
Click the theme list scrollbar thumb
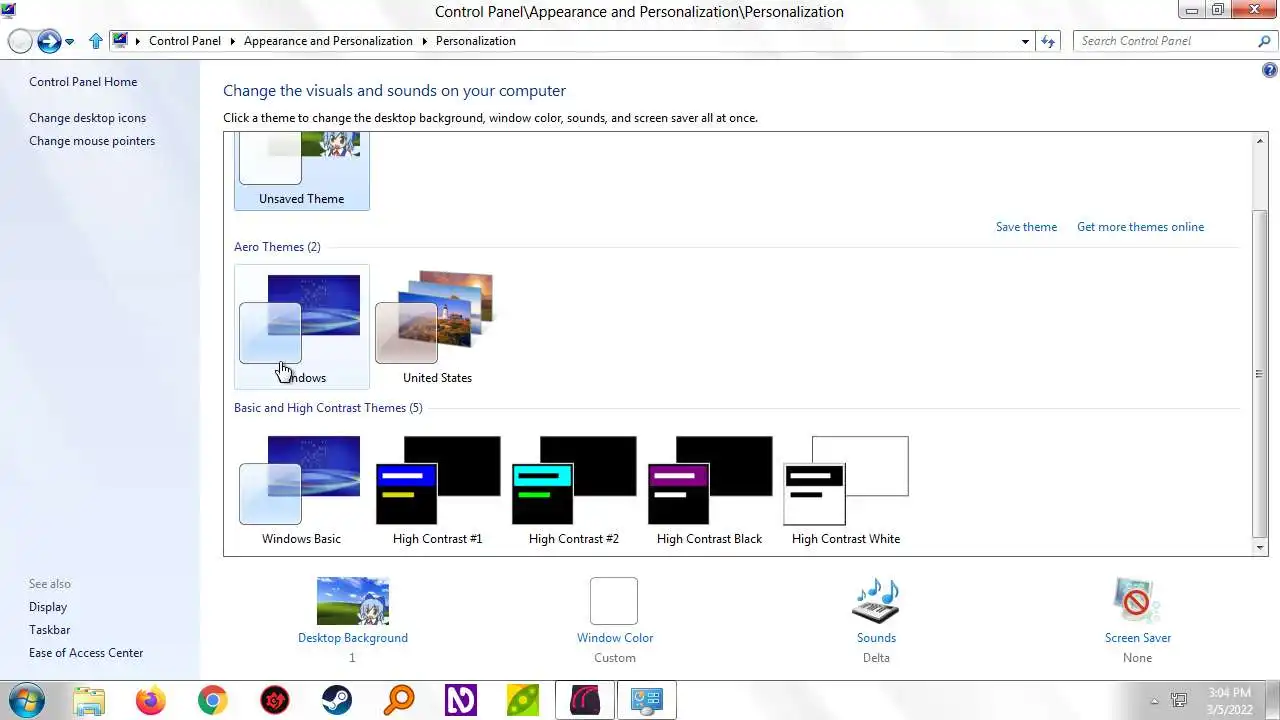(1260, 374)
